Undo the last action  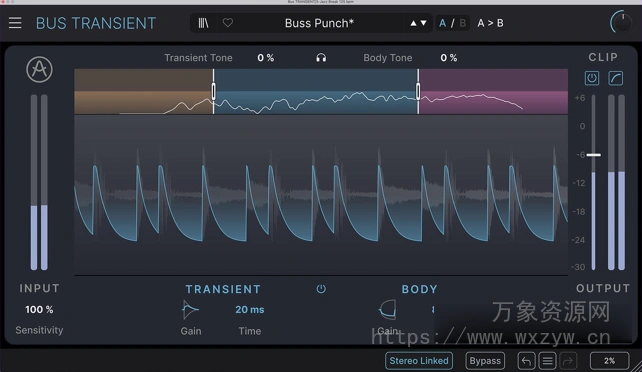[526, 361]
